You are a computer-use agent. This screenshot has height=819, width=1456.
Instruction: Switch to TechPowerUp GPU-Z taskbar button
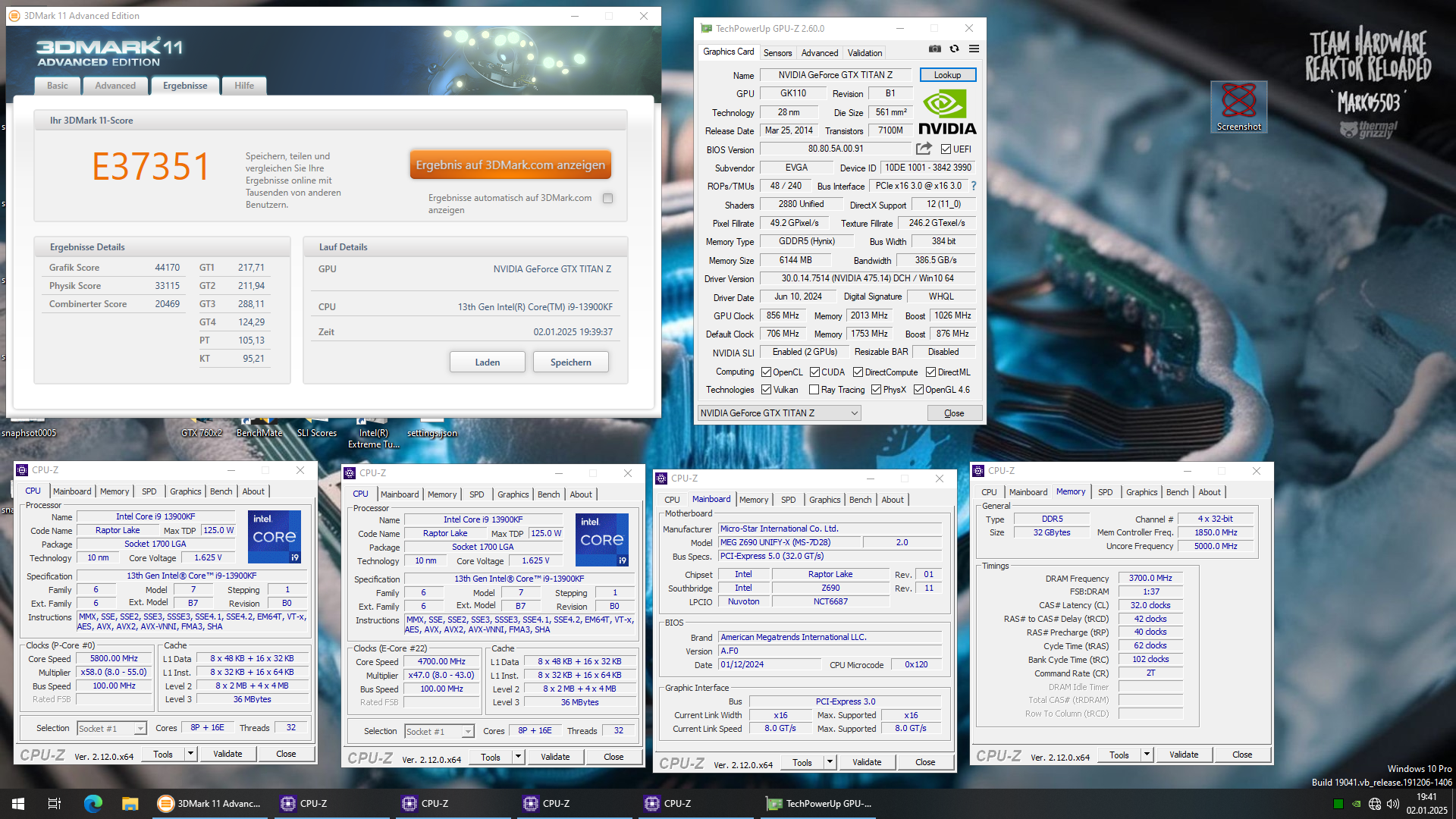pos(819,804)
